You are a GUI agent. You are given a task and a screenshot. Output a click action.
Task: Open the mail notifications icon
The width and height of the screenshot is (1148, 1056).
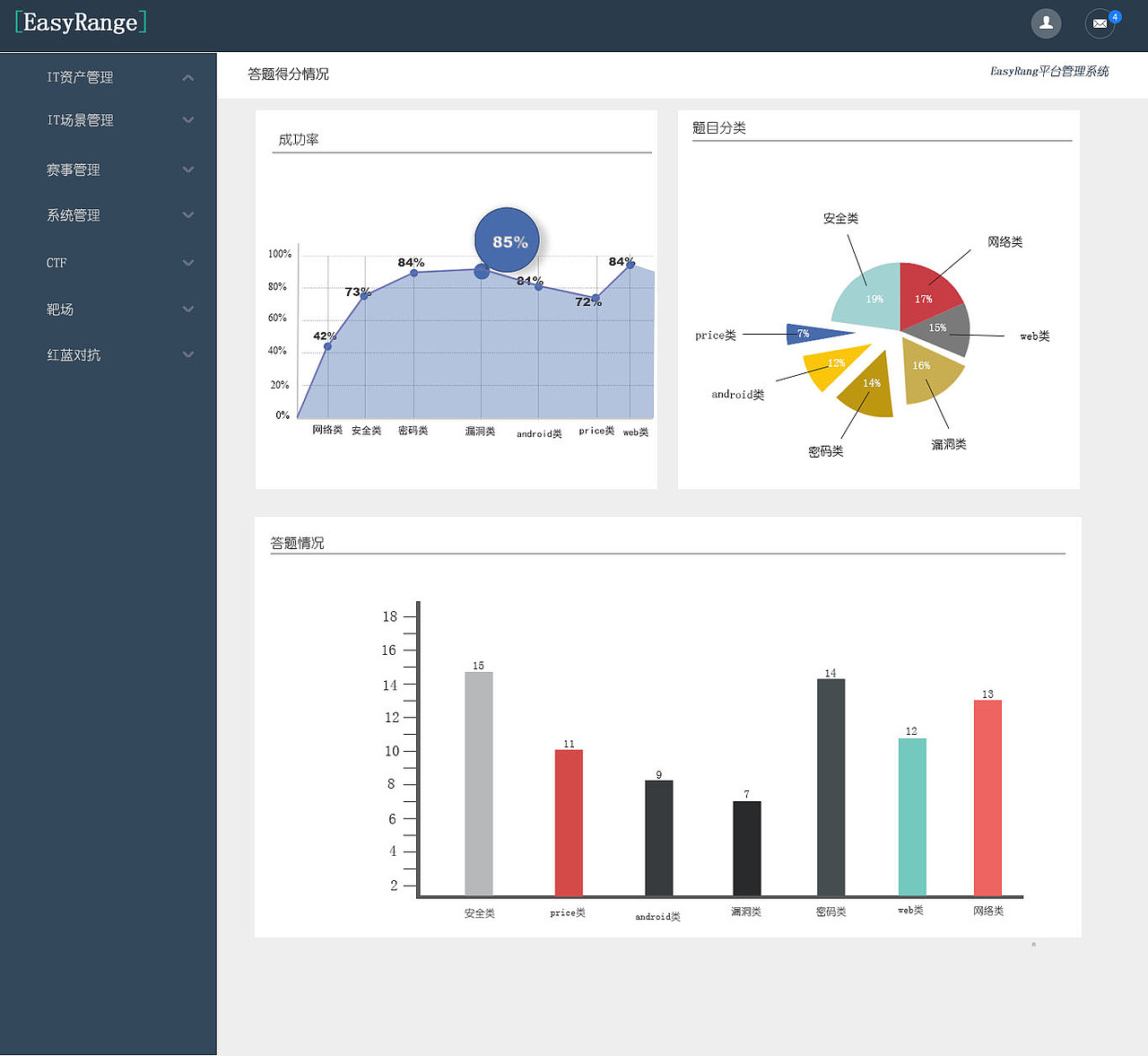click(x=1100, y=23)
